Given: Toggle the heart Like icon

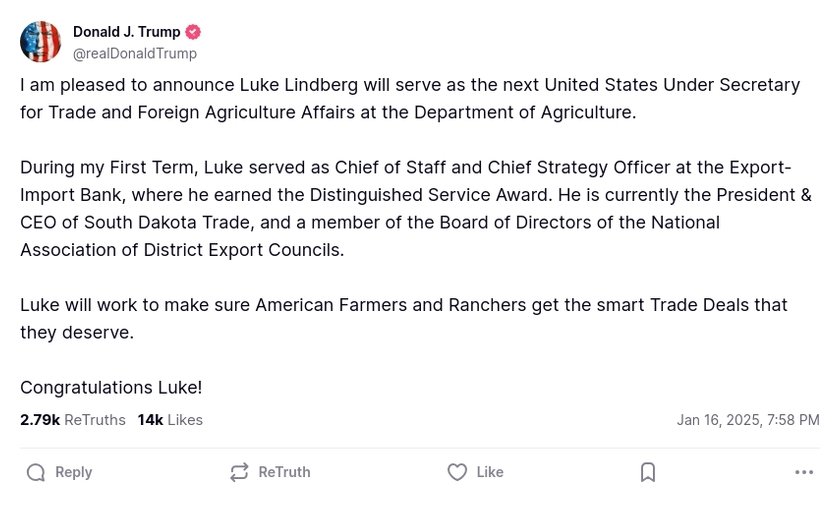Looking at the screenshot, I should click(x=457, y=472).
